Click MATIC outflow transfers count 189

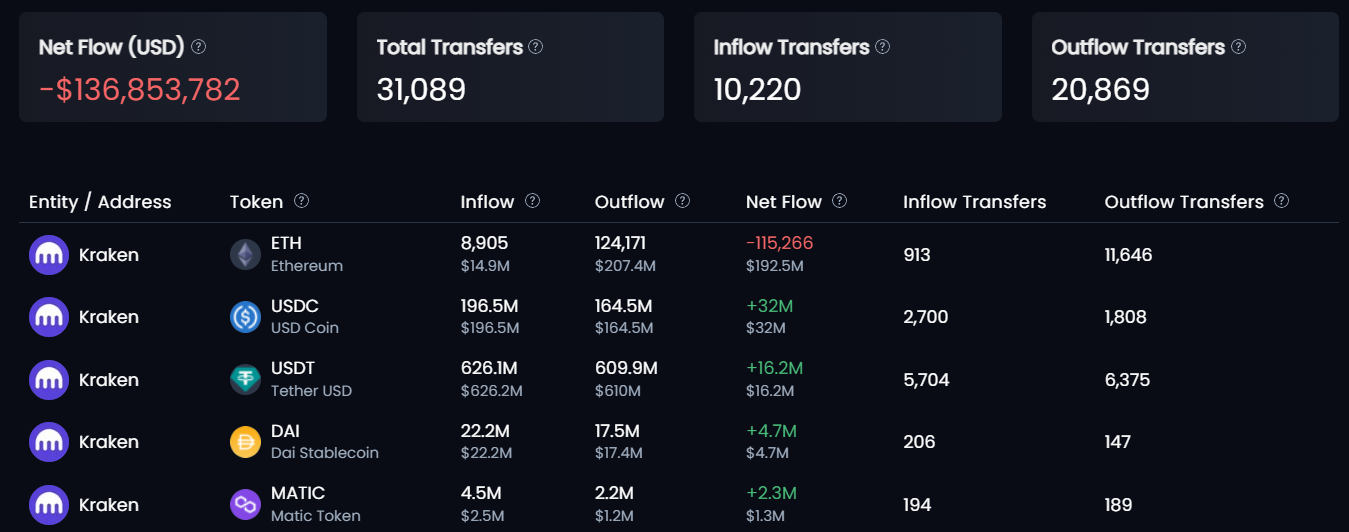click(1119, 505)
